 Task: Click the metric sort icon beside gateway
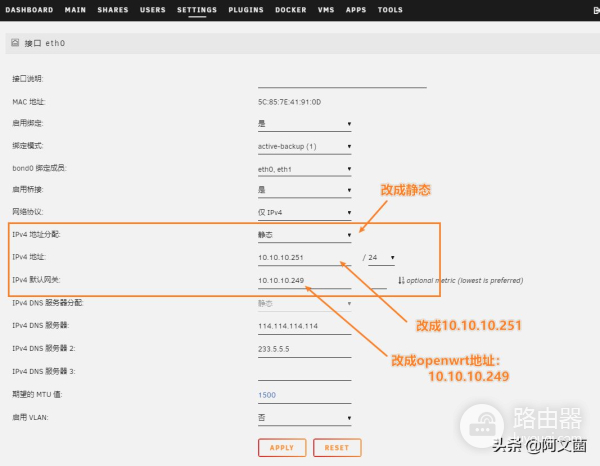[x=401, y=280]
